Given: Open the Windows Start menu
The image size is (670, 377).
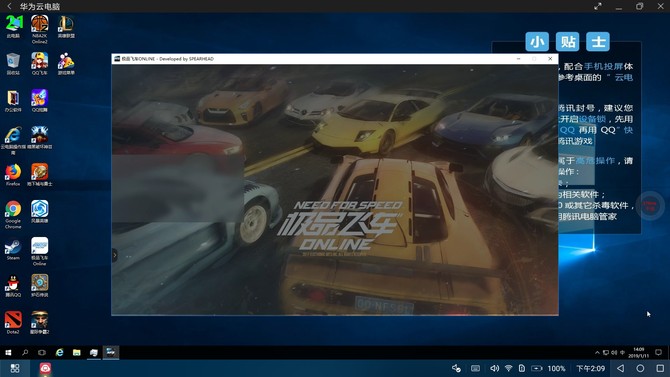Looking at the screenshot, I should coord(8,353).
